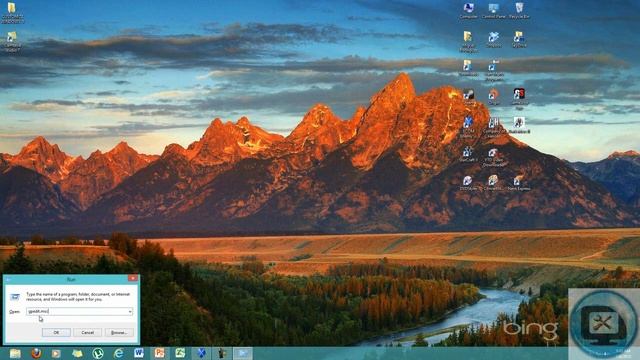
Task: Expand the Open field dropdown arrow
Action: click(x=130, y=311)
